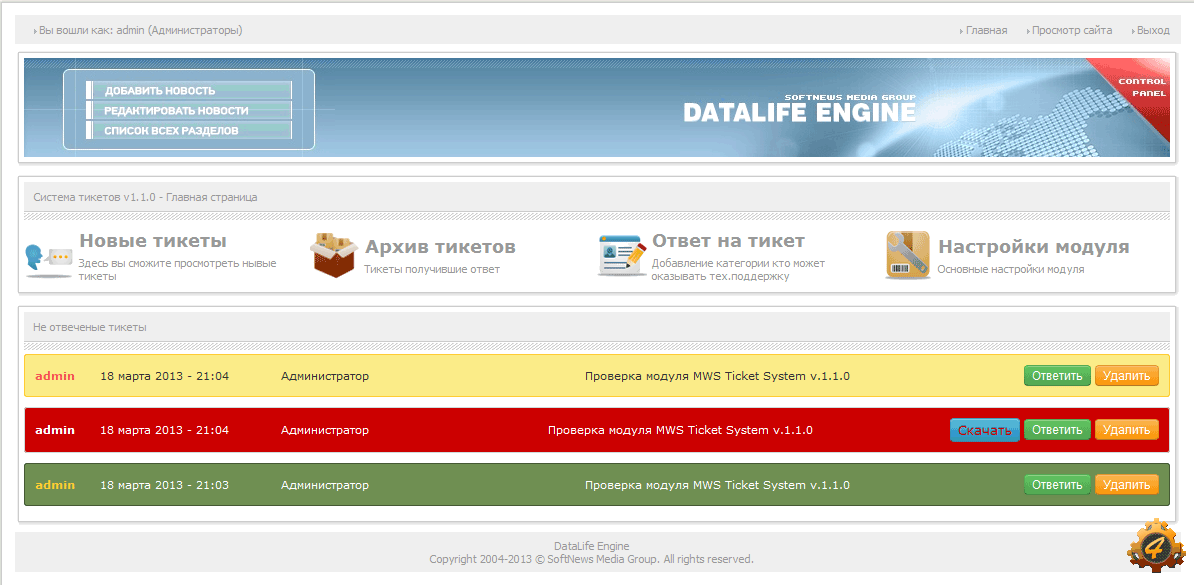Screen dimensions: 1194x585
Task: Select admin username in the red row
Action: (x=55, y=430)
